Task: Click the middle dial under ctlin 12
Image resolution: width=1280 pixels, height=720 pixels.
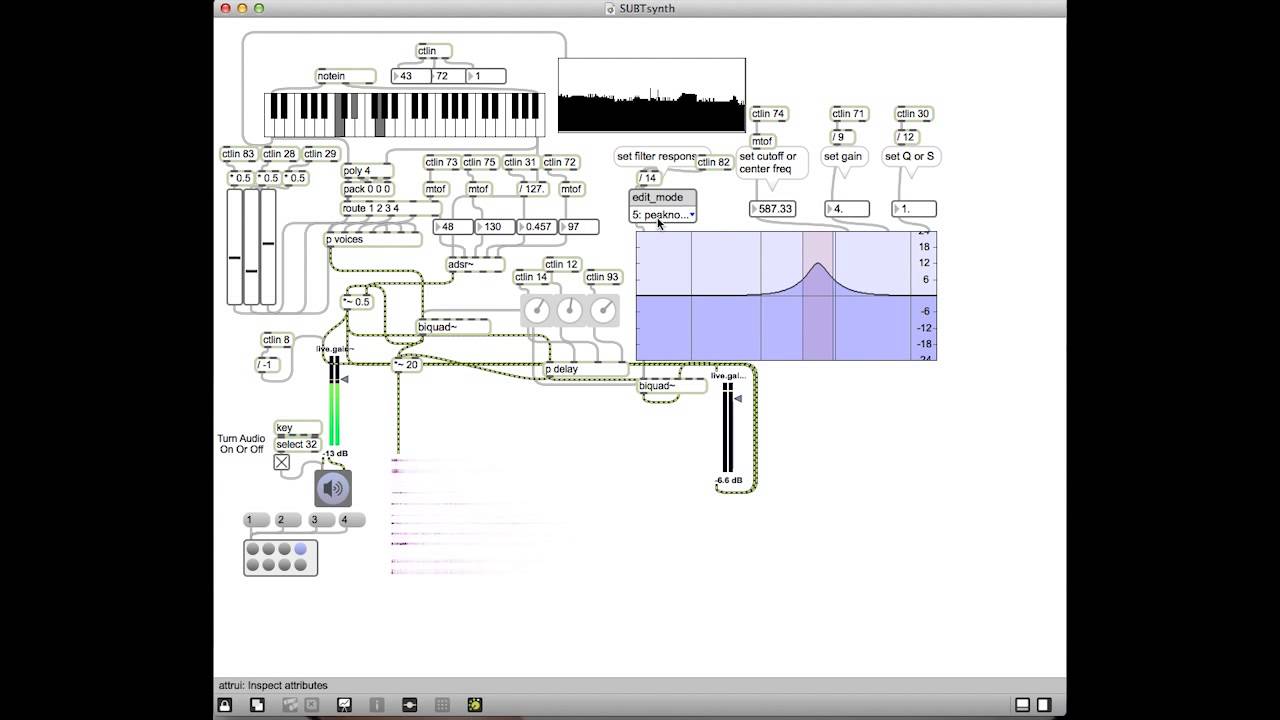Action: [570, 310]
